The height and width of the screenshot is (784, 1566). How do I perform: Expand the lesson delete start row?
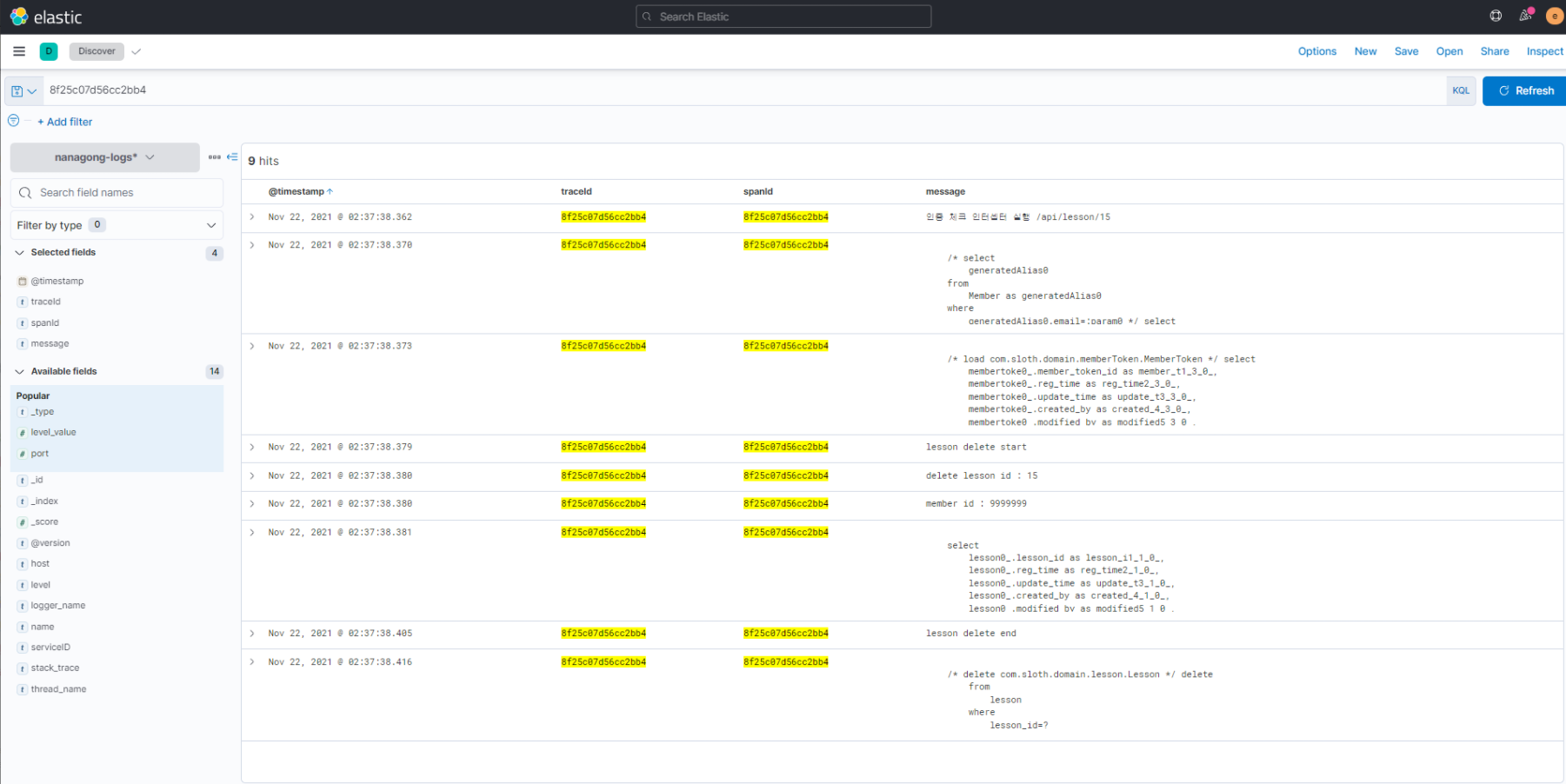[x=252, y=447]
